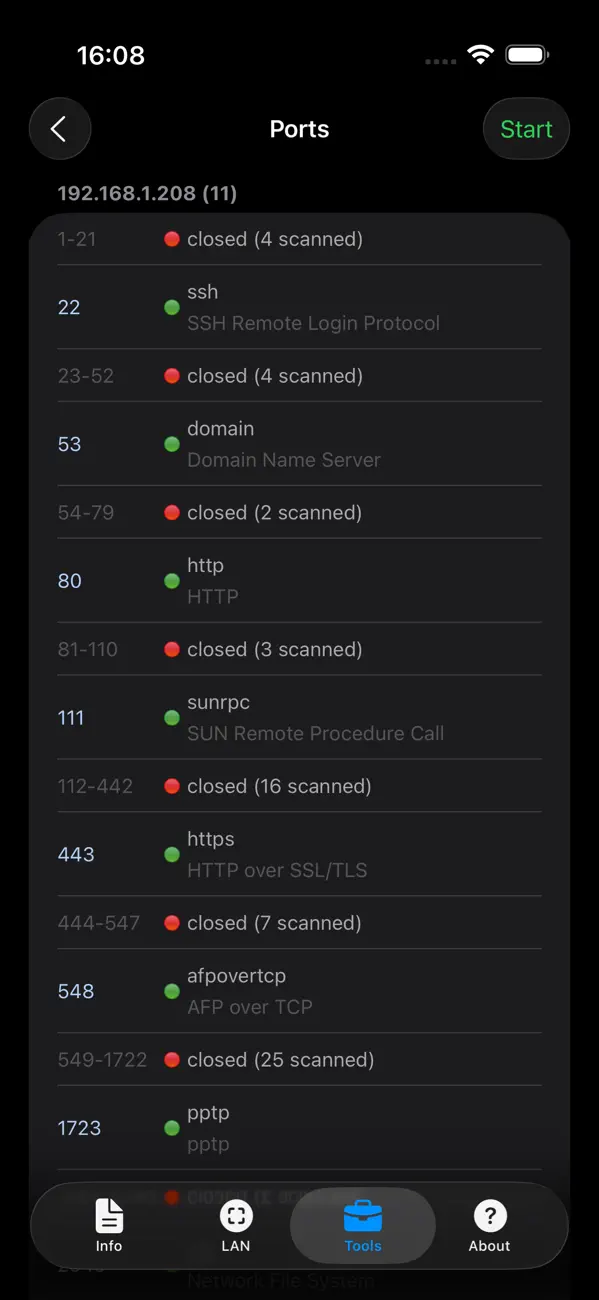Tap the red indicator beside ports 112-442
This screenshot has width=599, height=1300.
(x=171, y=786)
